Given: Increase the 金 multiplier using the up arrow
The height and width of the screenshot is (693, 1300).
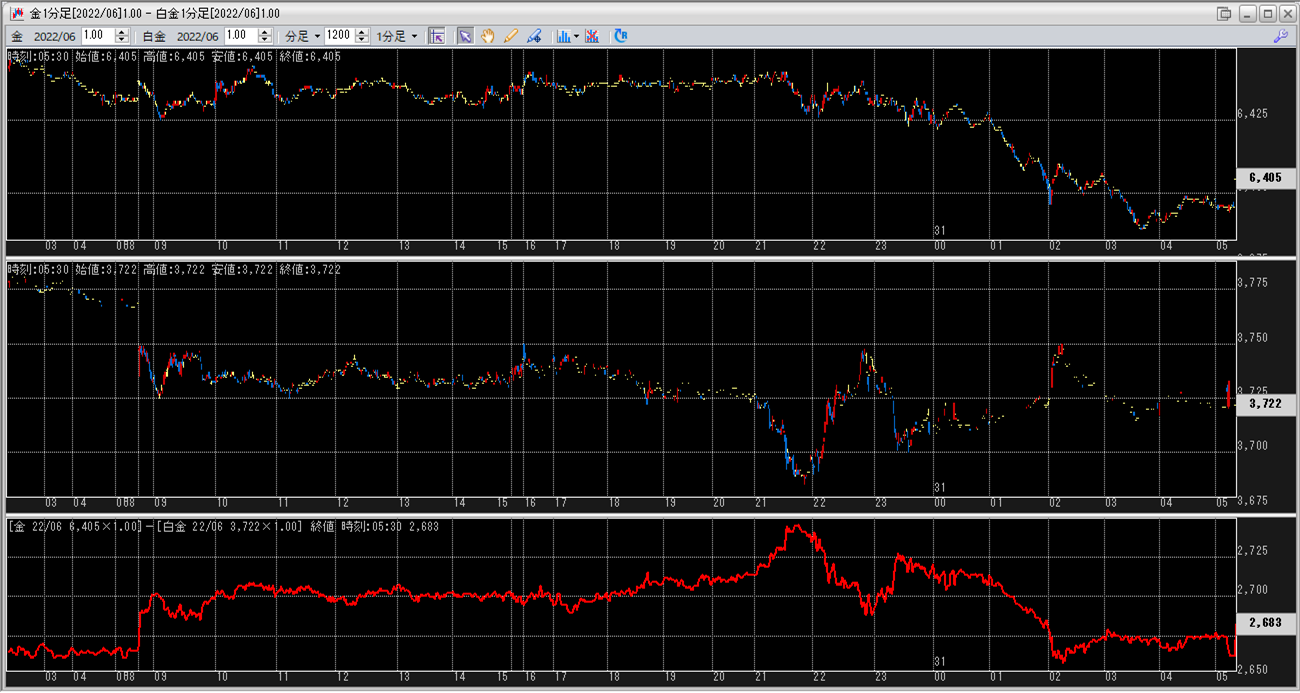Looking at the screenshot, I should [122, 32].
